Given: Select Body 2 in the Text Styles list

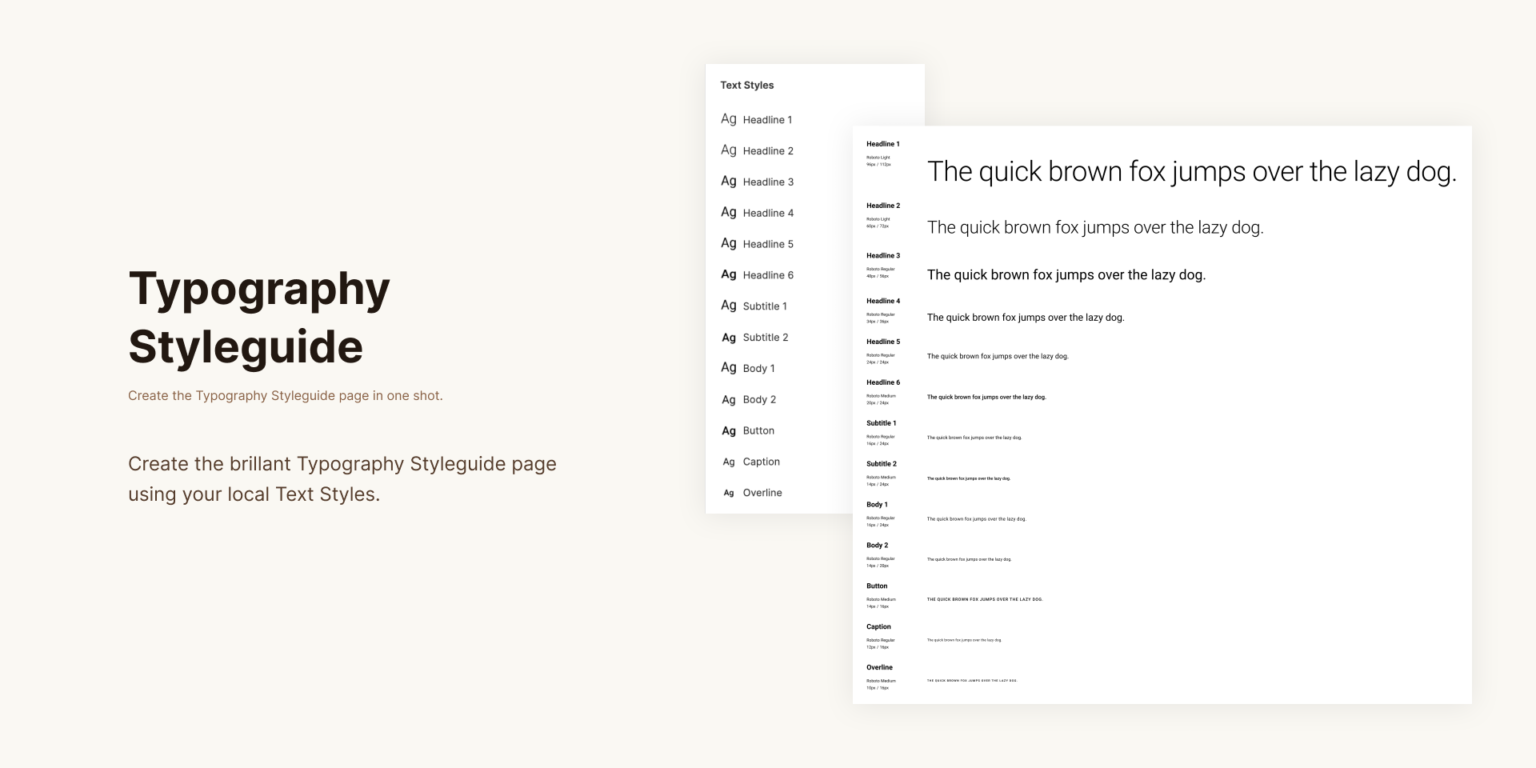Looking at the screenshot, I should 760,399.
